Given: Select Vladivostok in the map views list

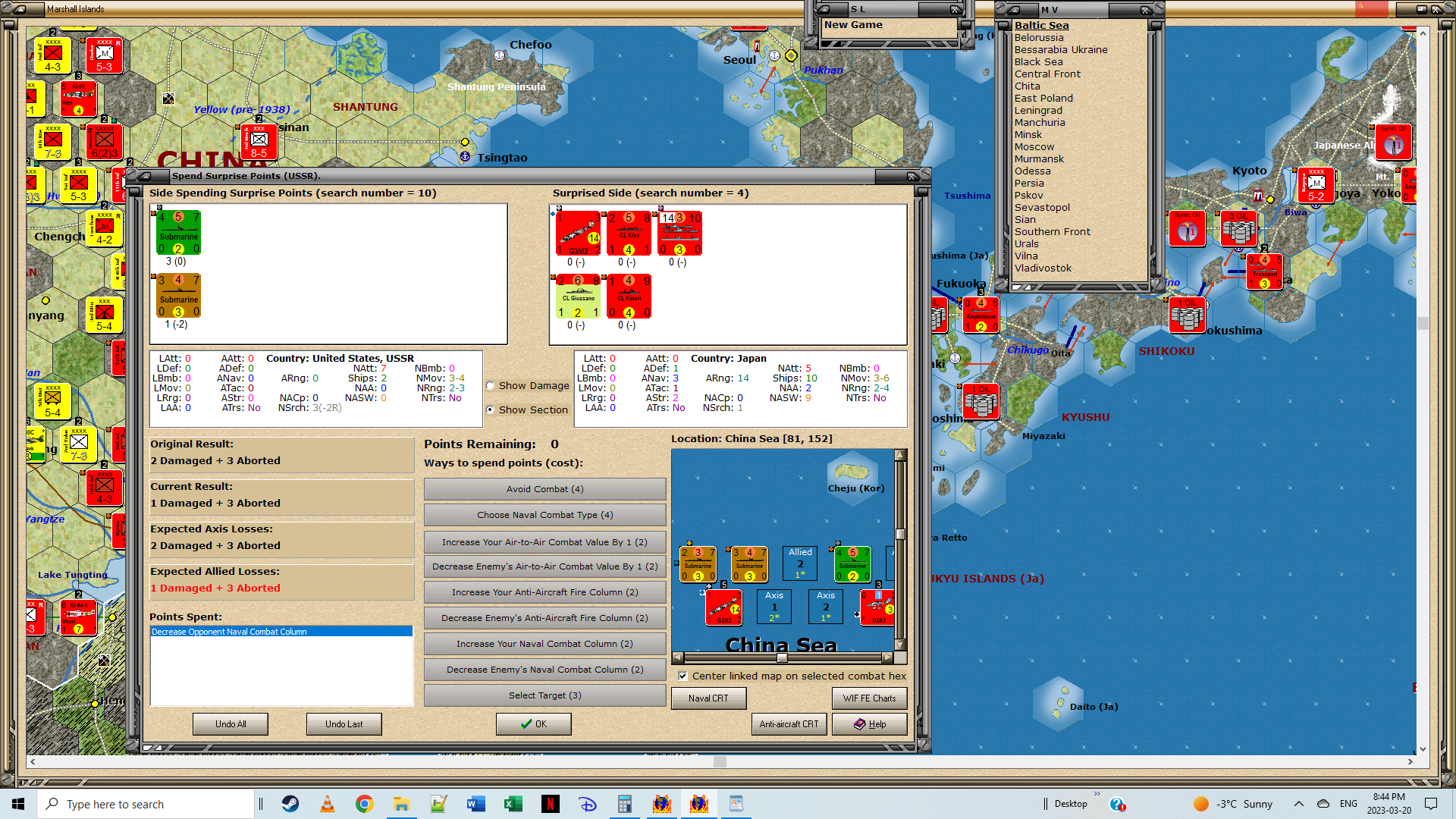Looking at the screenshot, I should (x=1043, y=268).
